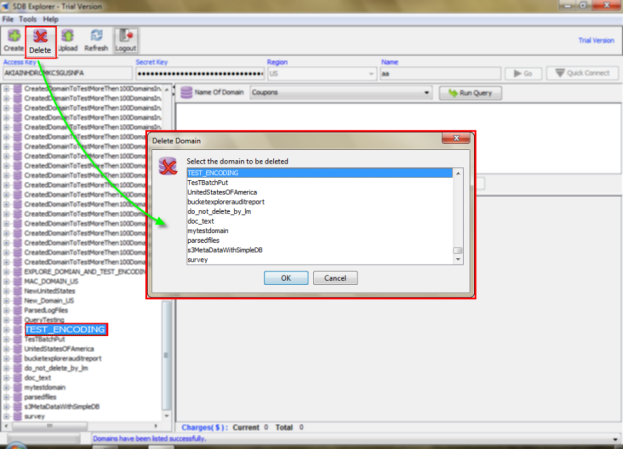Select survey in the delete list

click(x=319, y=259)
